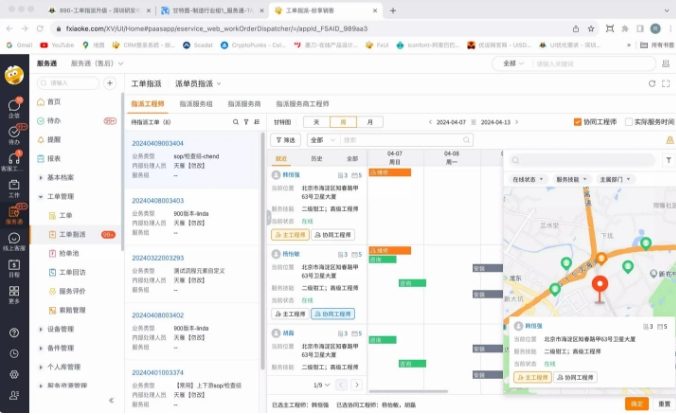Open work order 20240322003293
This screenshot has height=415, width=676.
[158, 258]
